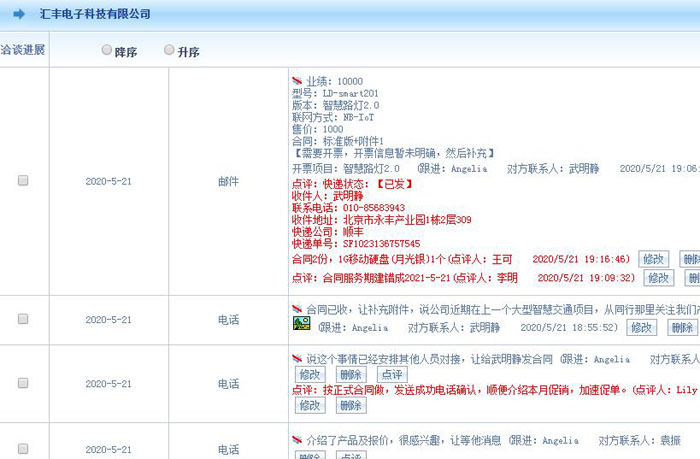Screen dimensions: 700x459
Task: Tick the checkbox for the 合同已收 phone row
Action: point(23,319)
